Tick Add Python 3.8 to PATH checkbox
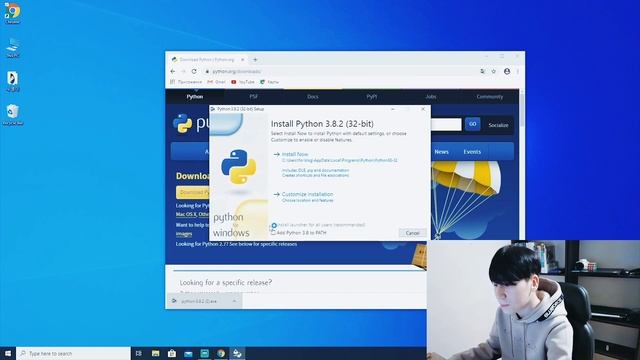640x360 pixels. (273, 233)
